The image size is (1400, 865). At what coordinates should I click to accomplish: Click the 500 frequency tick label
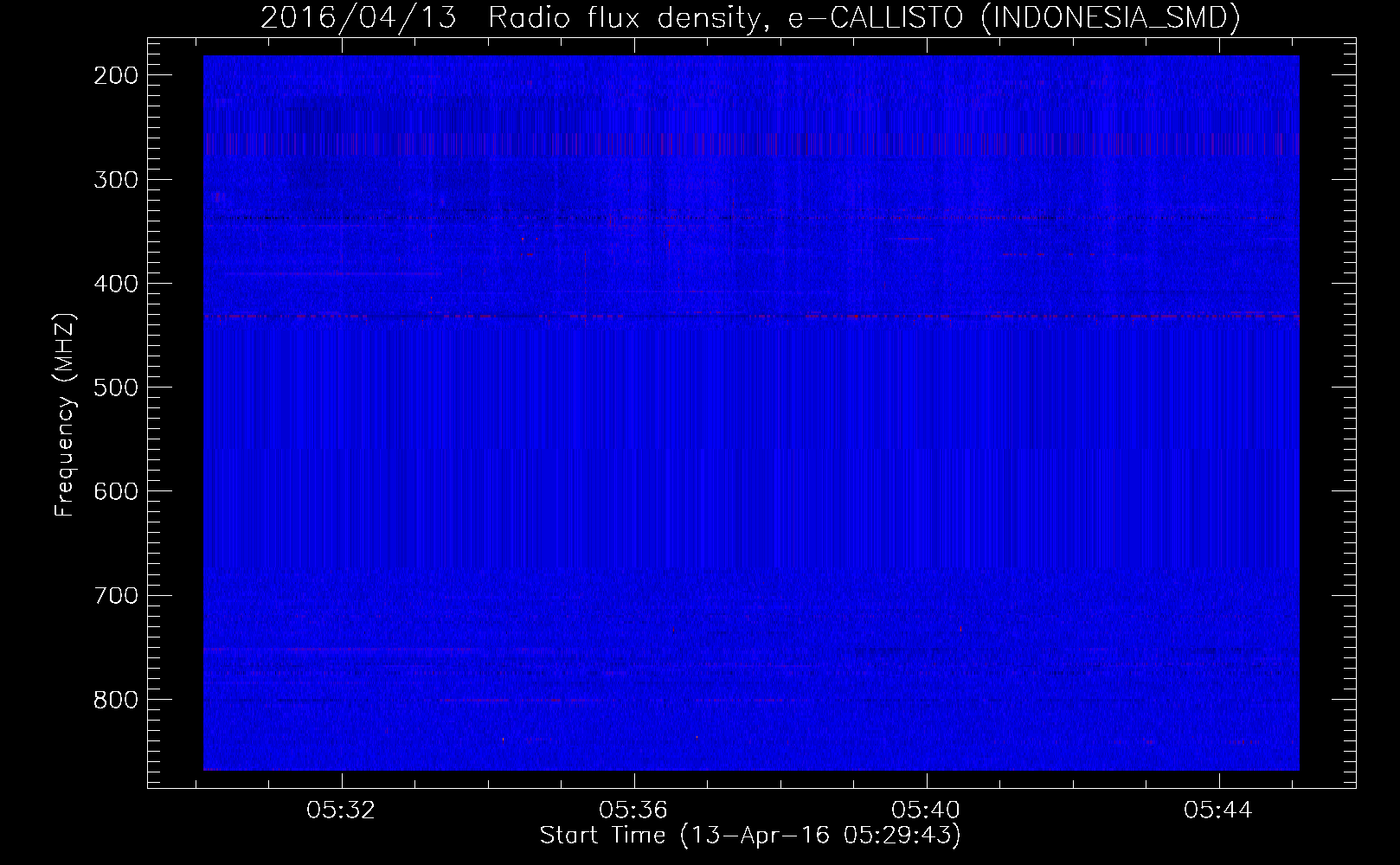(116, 388)
